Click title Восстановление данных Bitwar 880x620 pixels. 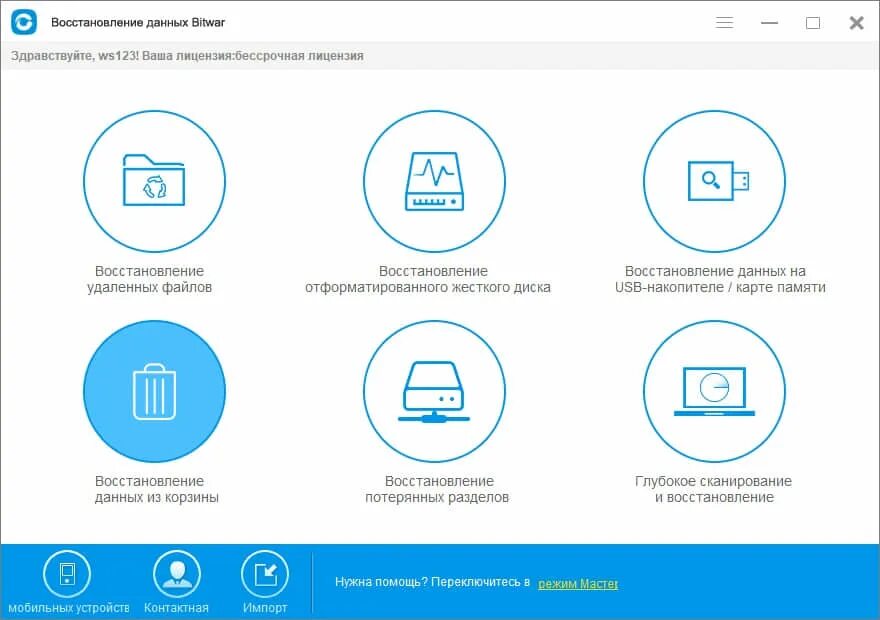coord(138,22)
